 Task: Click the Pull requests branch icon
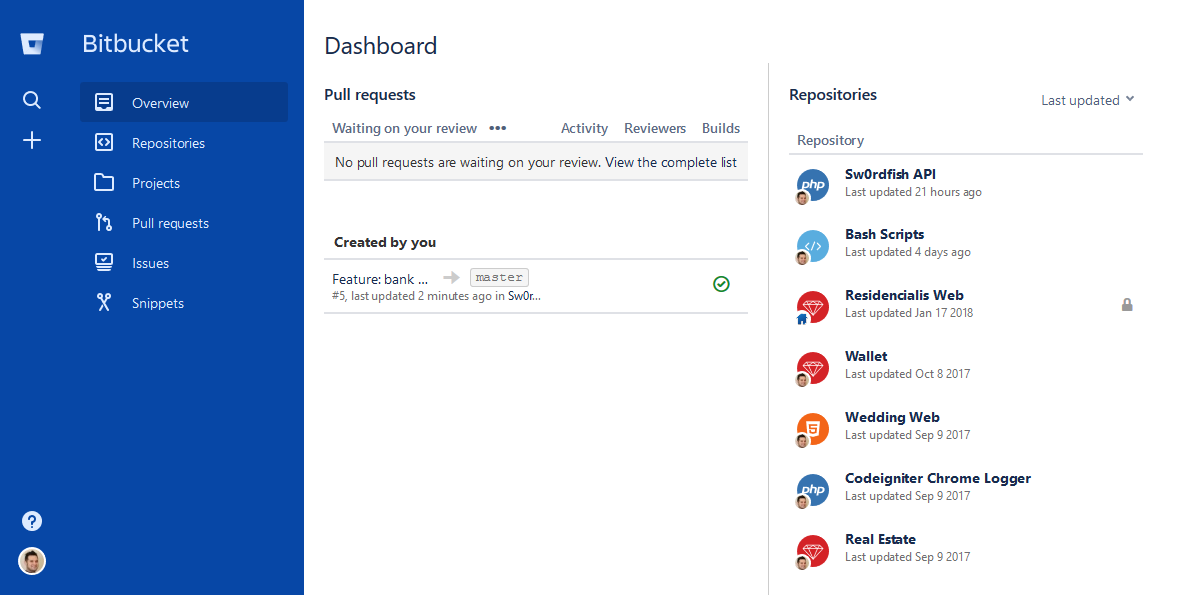pyautogui.click(x=104, y=222)
